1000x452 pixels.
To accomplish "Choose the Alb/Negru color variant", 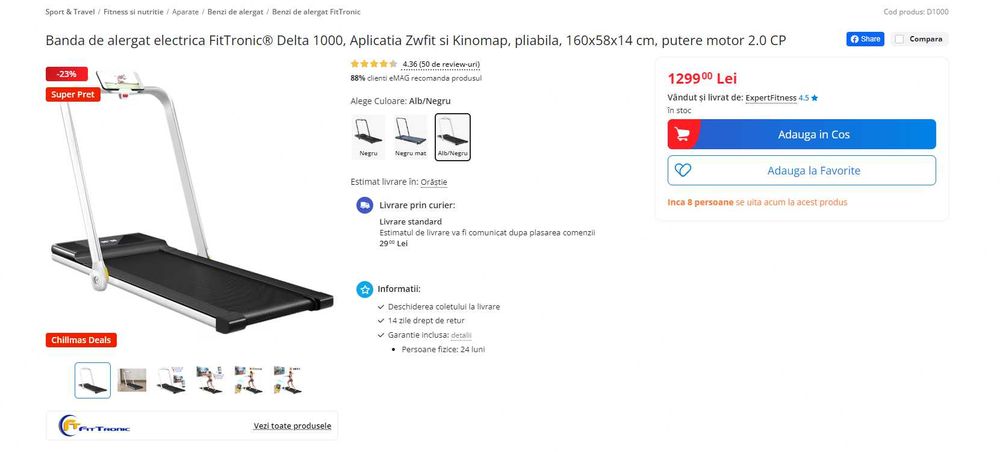I will click(x=453, y=137).
